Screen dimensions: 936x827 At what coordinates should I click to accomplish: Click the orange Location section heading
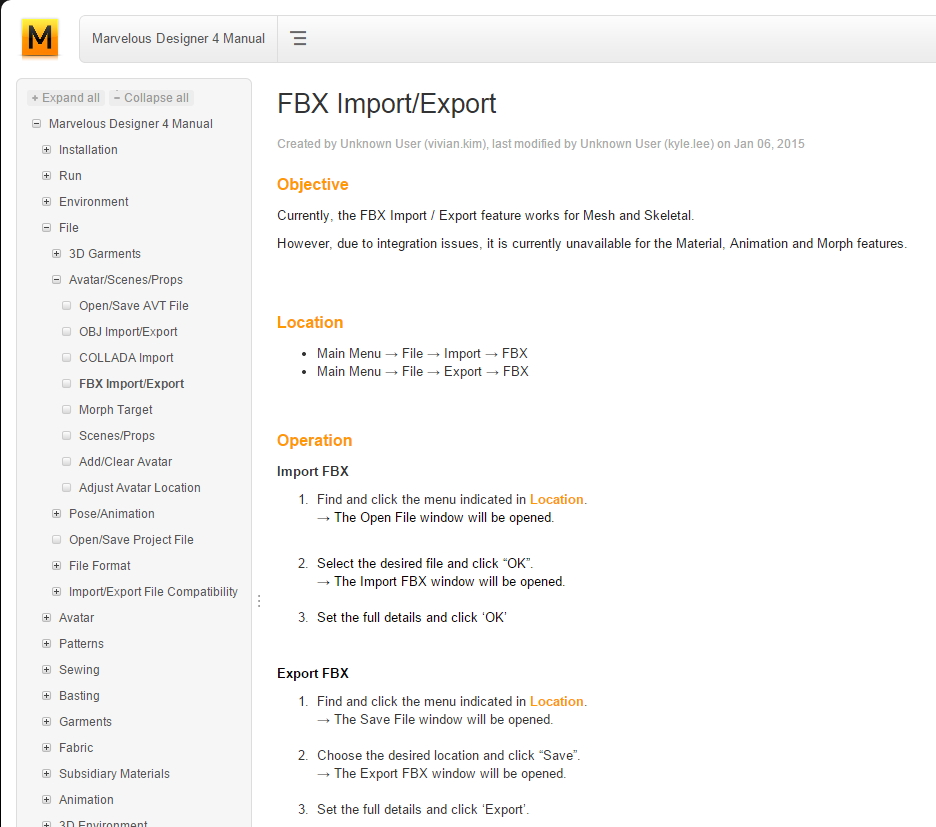click(x=310, y=322)
